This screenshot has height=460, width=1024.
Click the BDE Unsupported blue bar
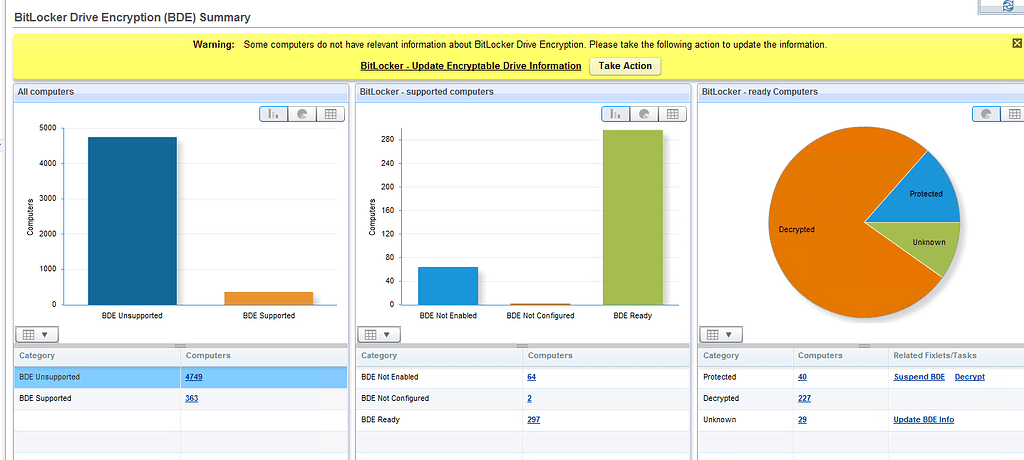click(132, 221)
